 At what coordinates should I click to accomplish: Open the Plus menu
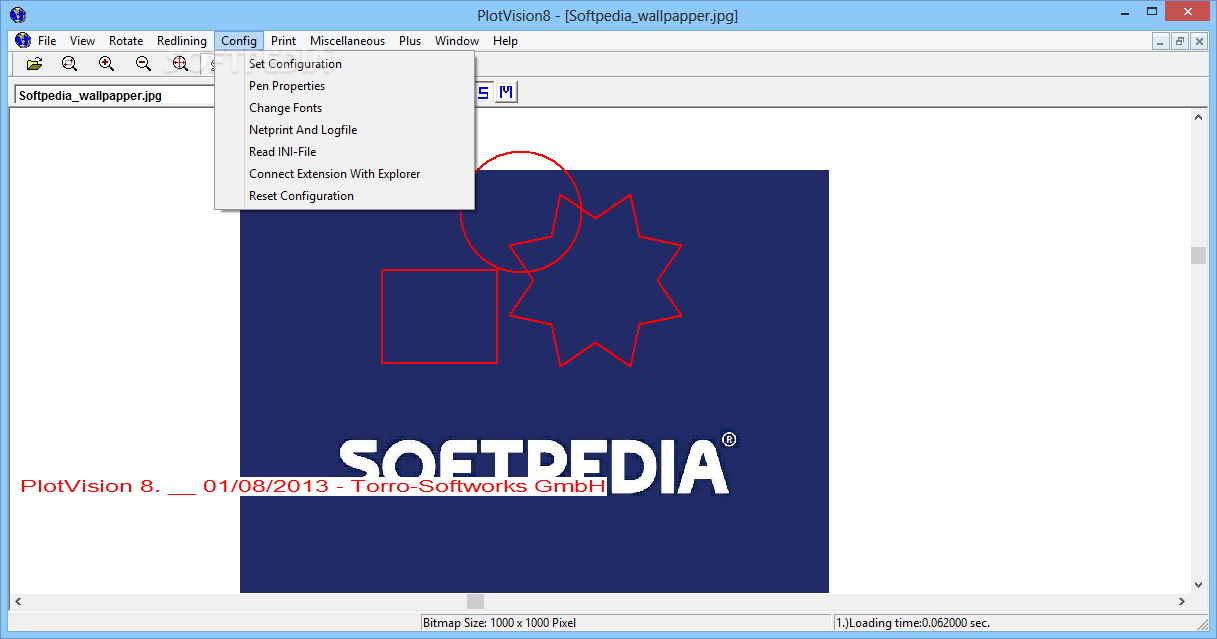410,41
